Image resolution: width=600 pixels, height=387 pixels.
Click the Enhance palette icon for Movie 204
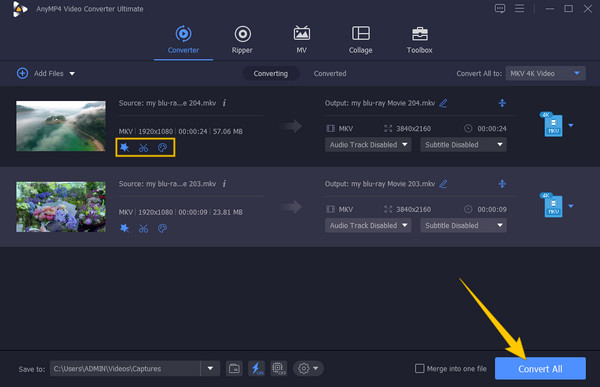[x=162, y=148]
